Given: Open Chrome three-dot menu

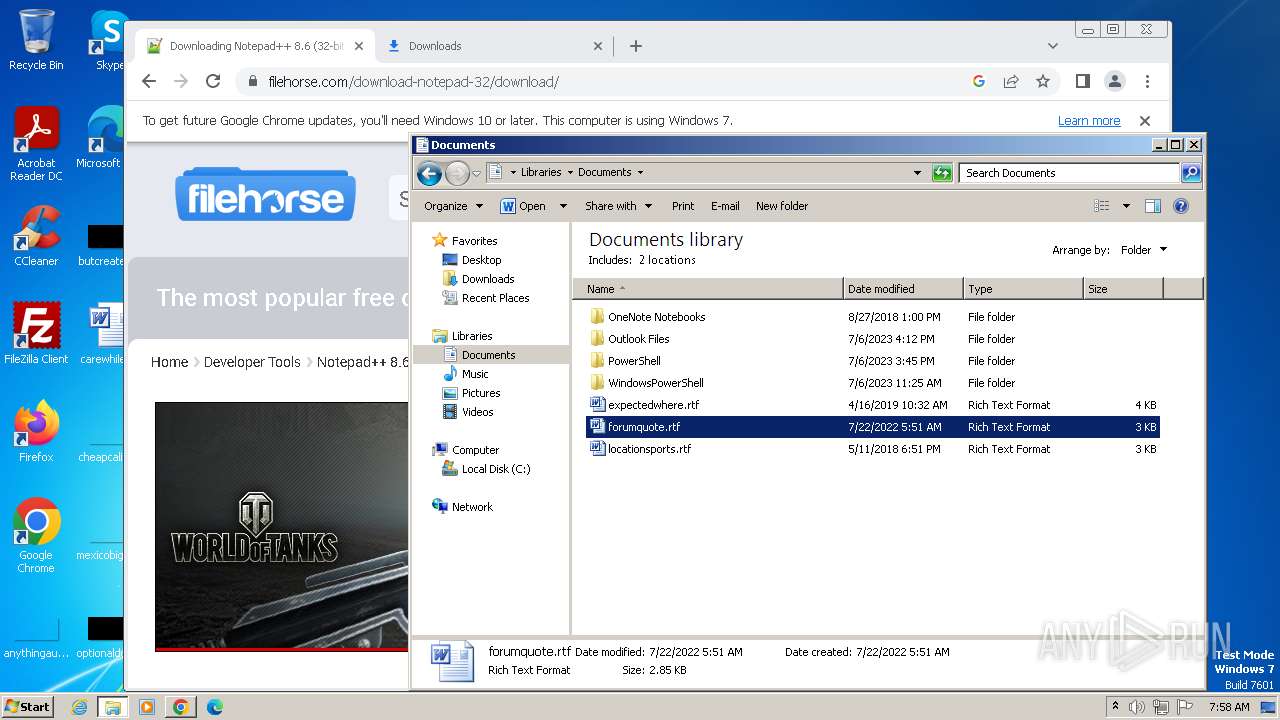Looking at the screenshot, I should [x=1147, y=81].
